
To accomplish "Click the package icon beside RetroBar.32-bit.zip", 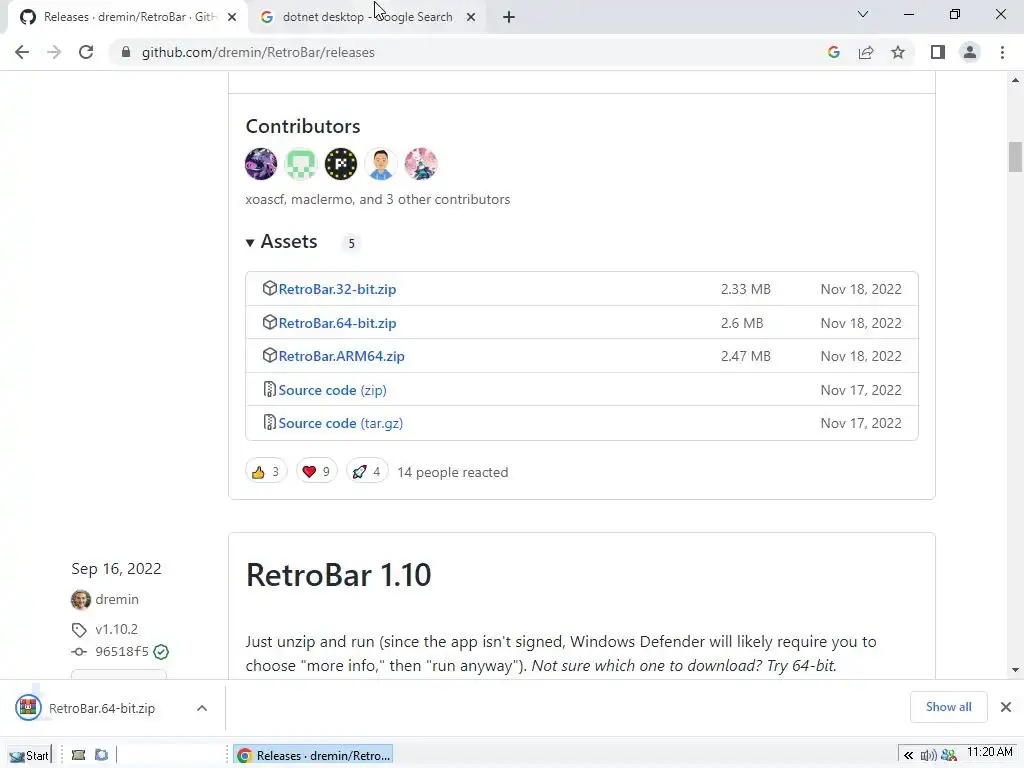I will pos(269,288).
